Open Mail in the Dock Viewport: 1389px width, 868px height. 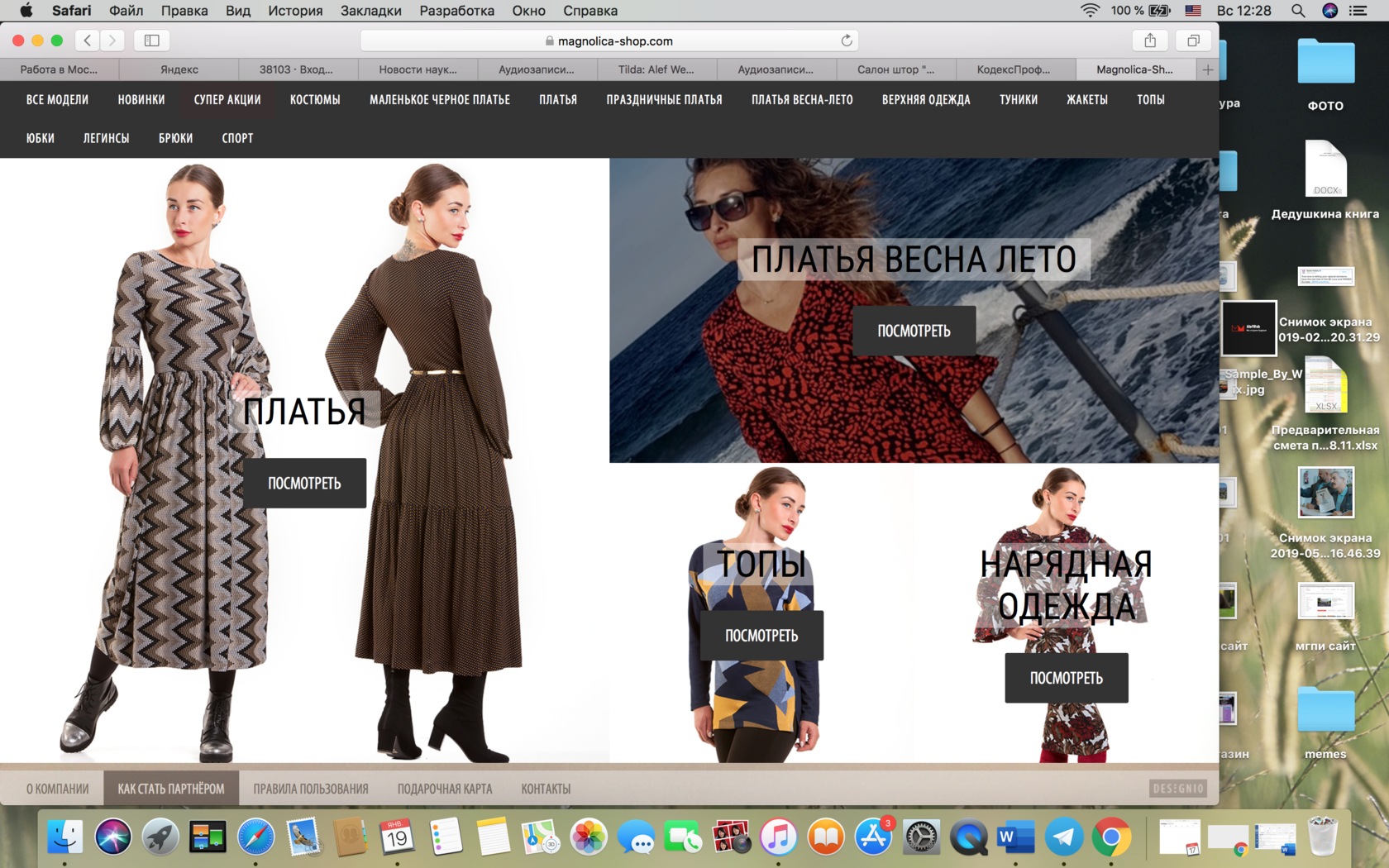303,837
